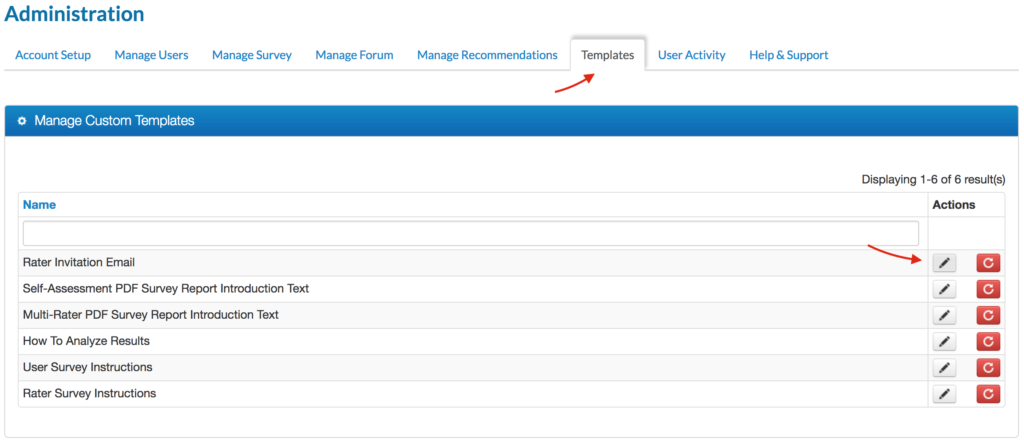Go to the Manage Survey tab

(252, 55)
